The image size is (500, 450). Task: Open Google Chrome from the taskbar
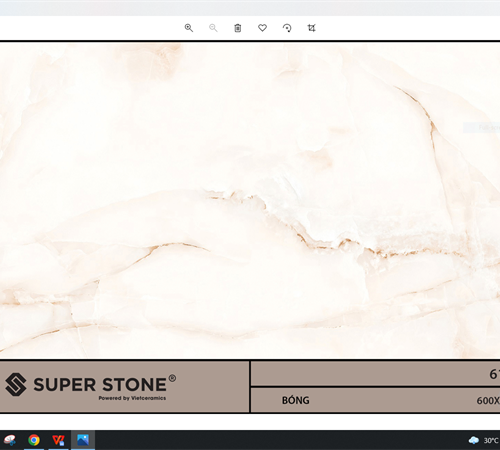tap(34, 440)
